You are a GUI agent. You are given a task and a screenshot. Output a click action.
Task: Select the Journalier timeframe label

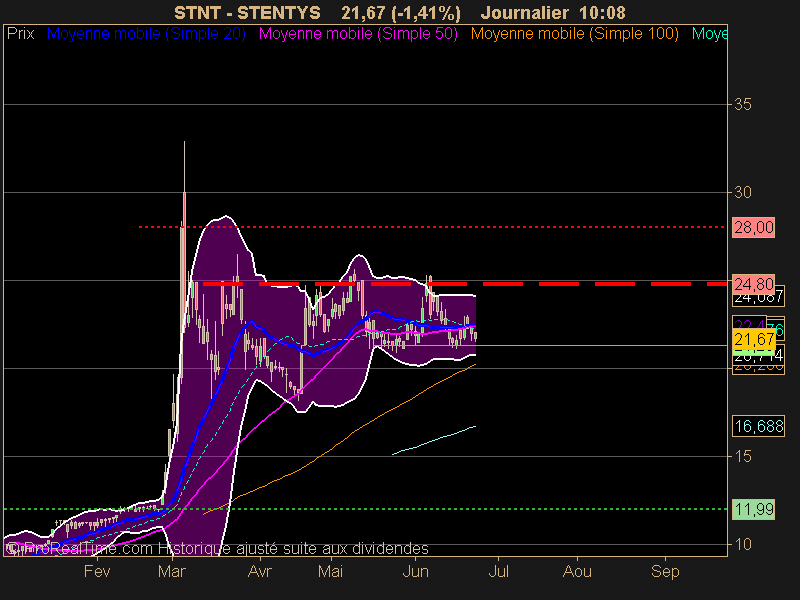tap(524, 13)
